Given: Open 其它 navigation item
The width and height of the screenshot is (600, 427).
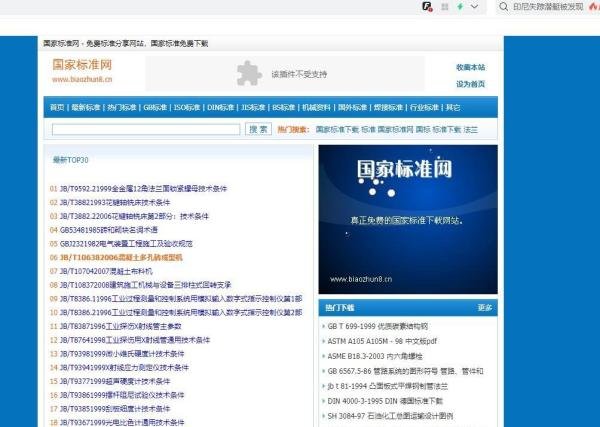Looking at the screenshot, I should point(453,108).
